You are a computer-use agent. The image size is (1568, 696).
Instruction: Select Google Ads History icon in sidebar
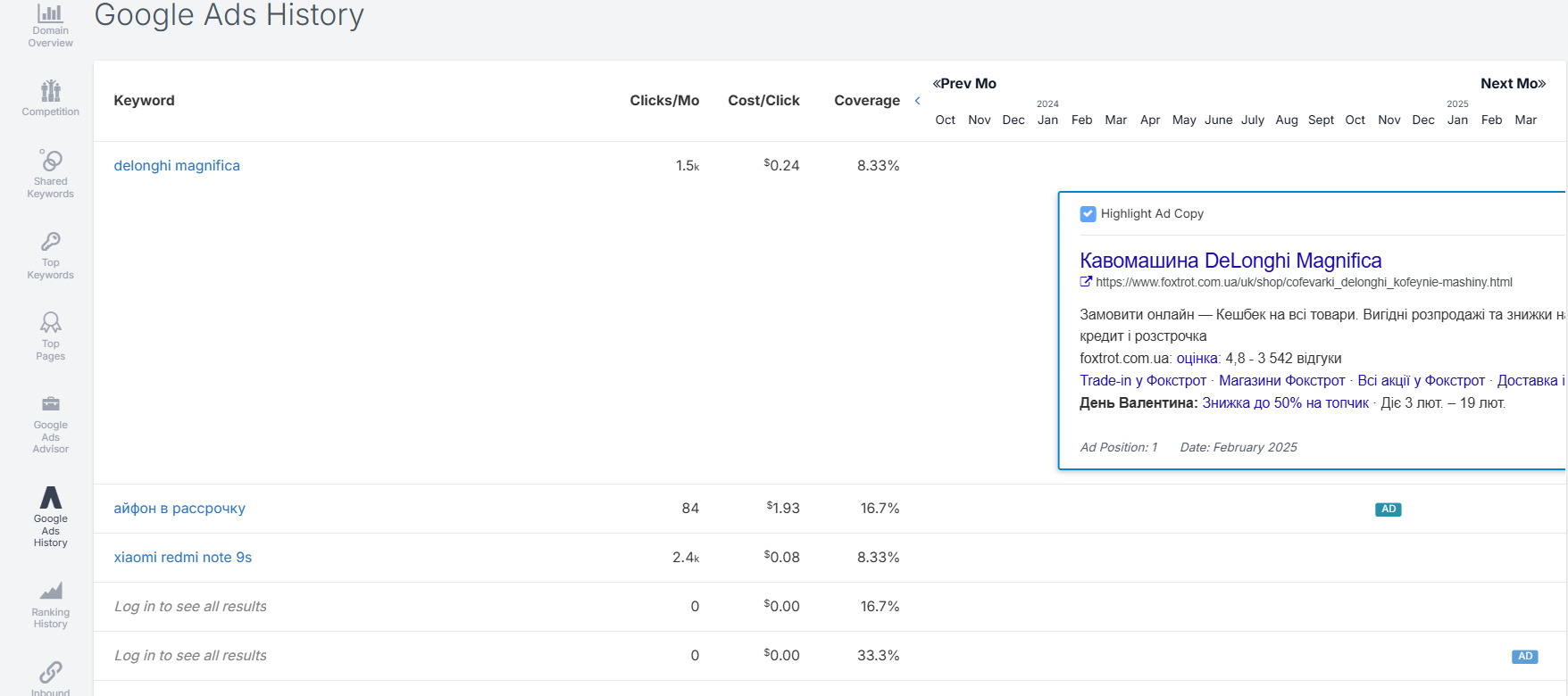click(51, 497)
